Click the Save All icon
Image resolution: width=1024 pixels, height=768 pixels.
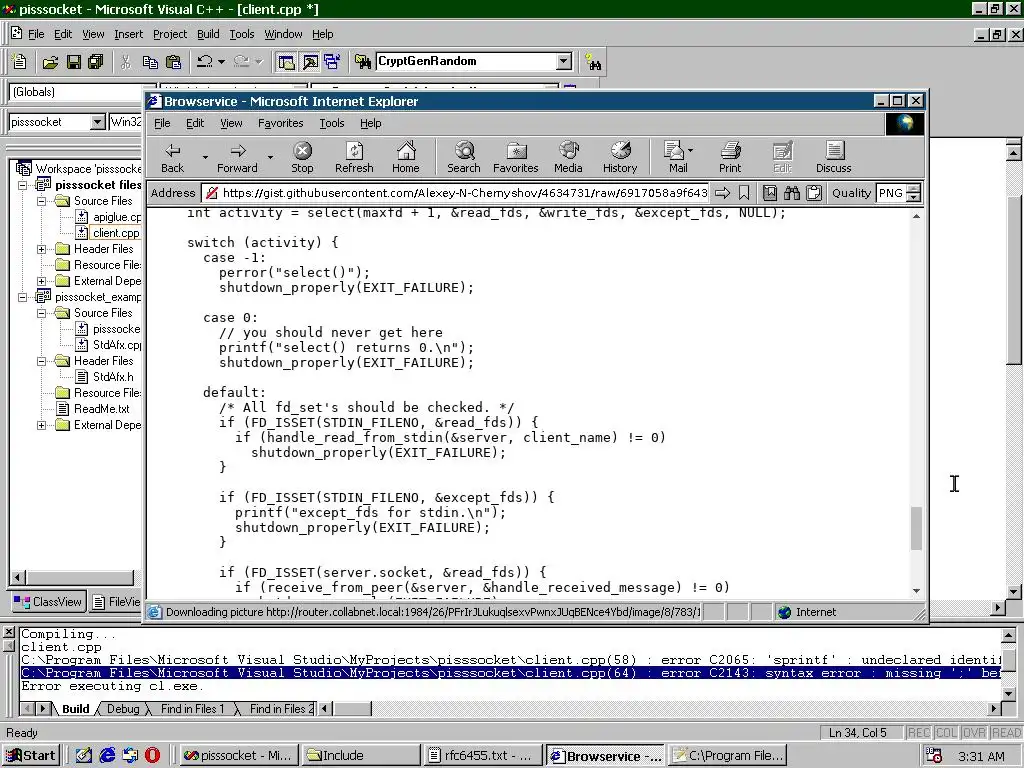pos(96,62)
